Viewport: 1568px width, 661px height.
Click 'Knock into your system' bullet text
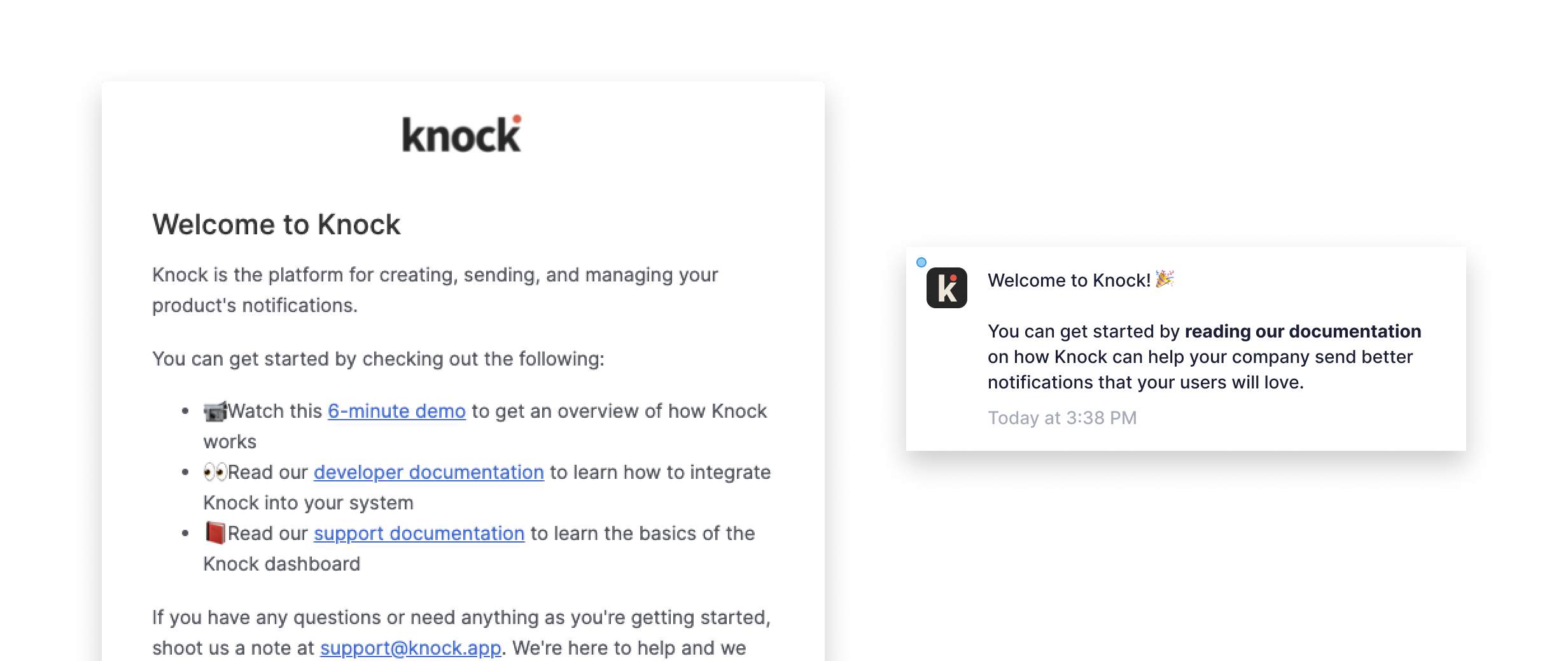coord(309,503)
